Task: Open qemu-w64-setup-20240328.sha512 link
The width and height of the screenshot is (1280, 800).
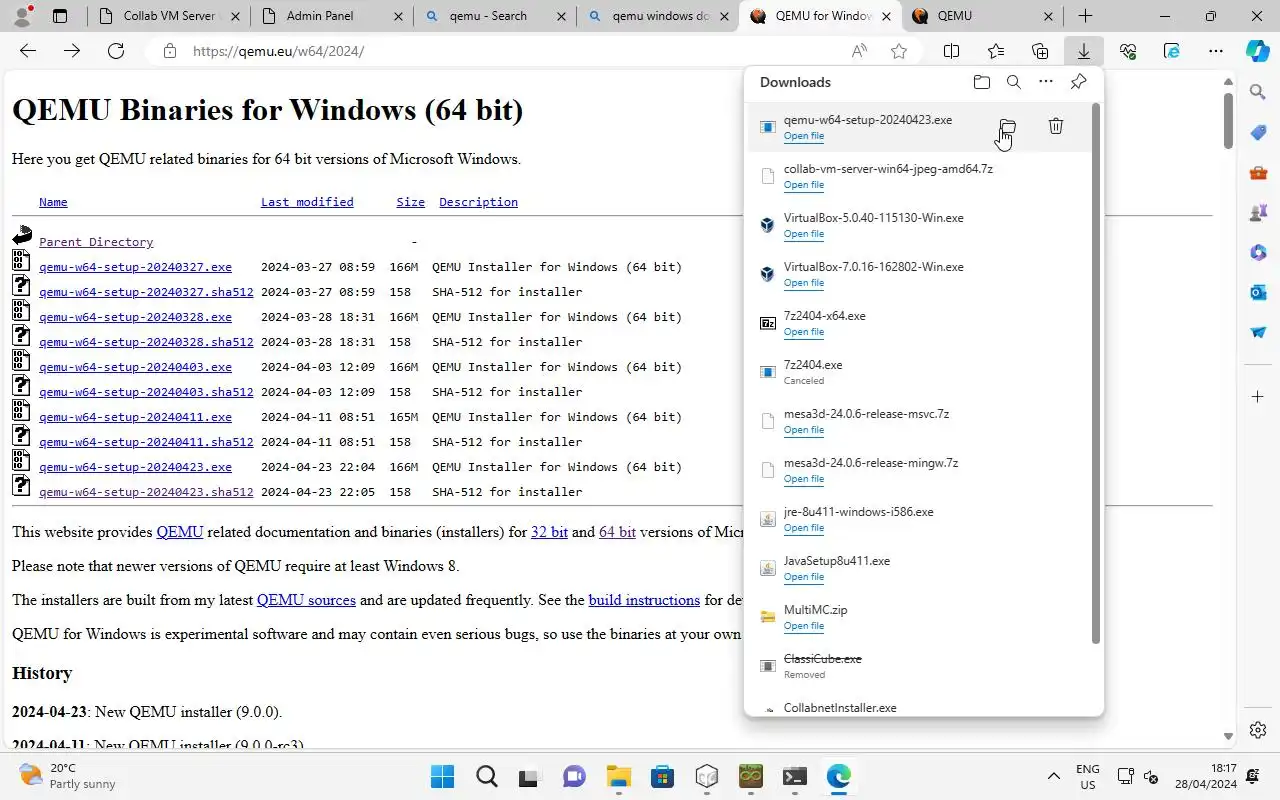Action: pyautogui.click(x=146, y=342)
